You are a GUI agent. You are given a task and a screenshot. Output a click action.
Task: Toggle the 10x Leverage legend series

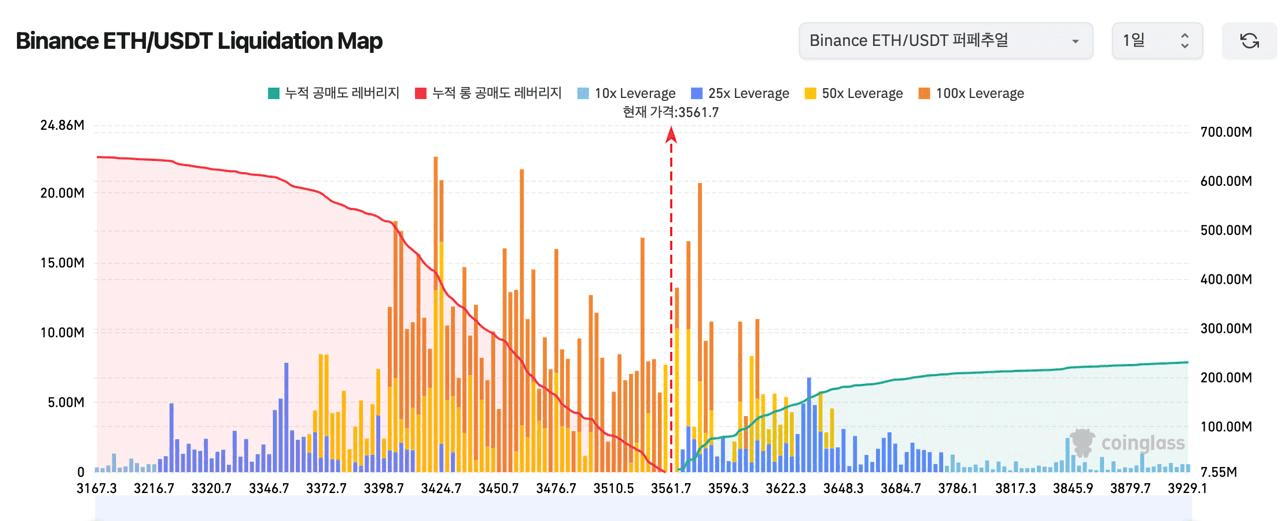click(x=625, y=93)
